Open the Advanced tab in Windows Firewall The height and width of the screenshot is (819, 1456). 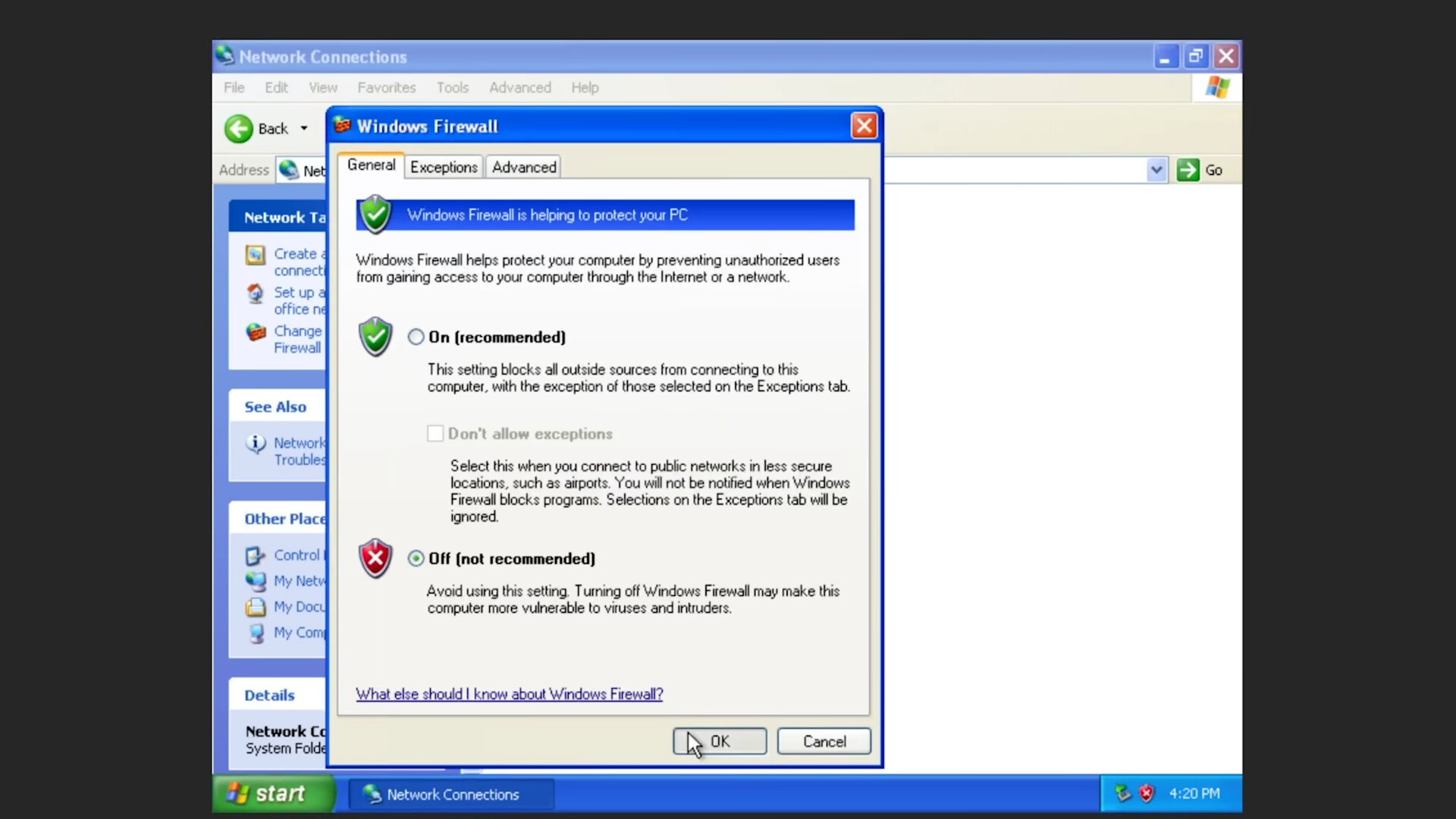click(x=524, y=167)
